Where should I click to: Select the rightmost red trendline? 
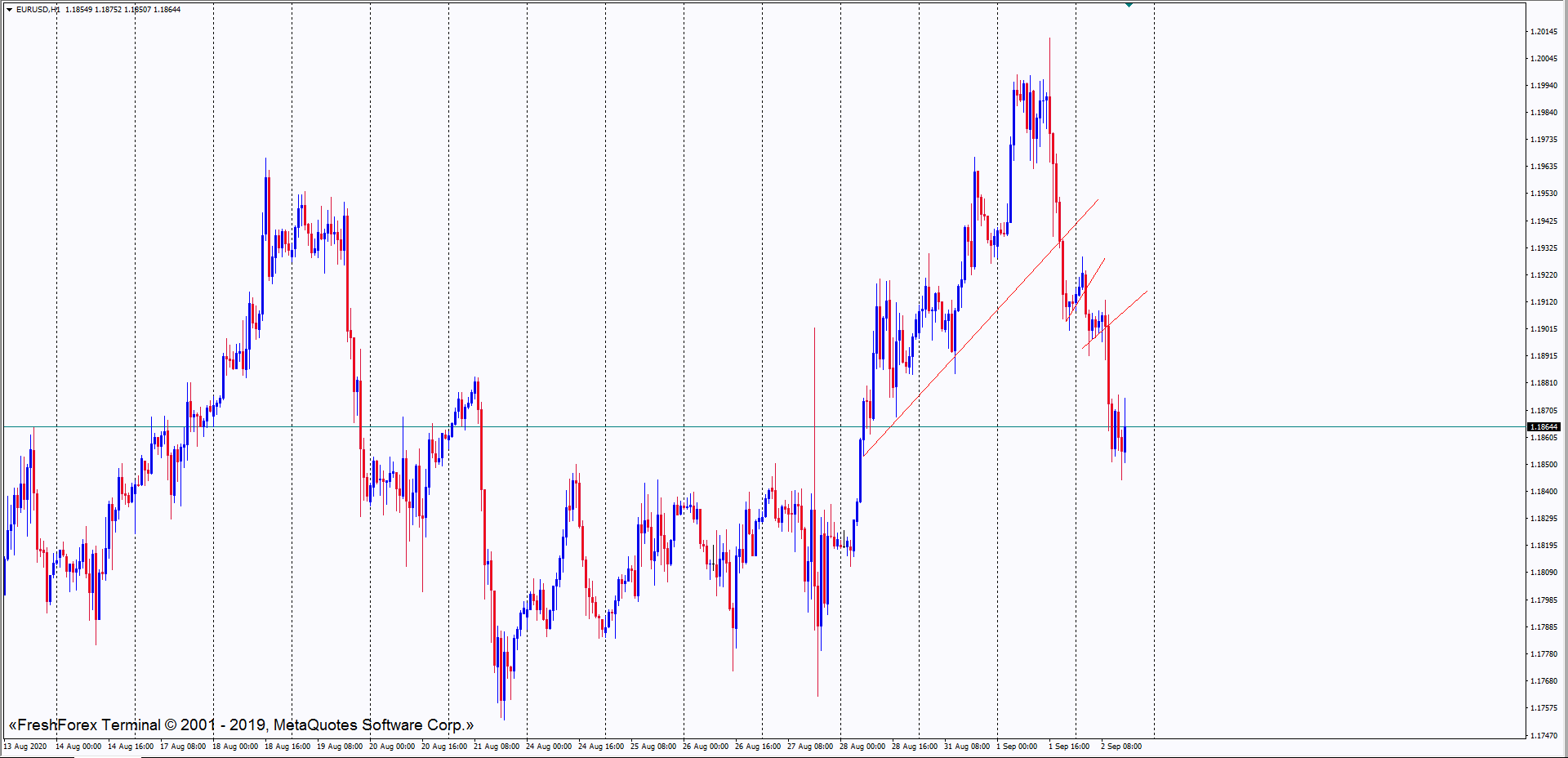point(1127,309)
